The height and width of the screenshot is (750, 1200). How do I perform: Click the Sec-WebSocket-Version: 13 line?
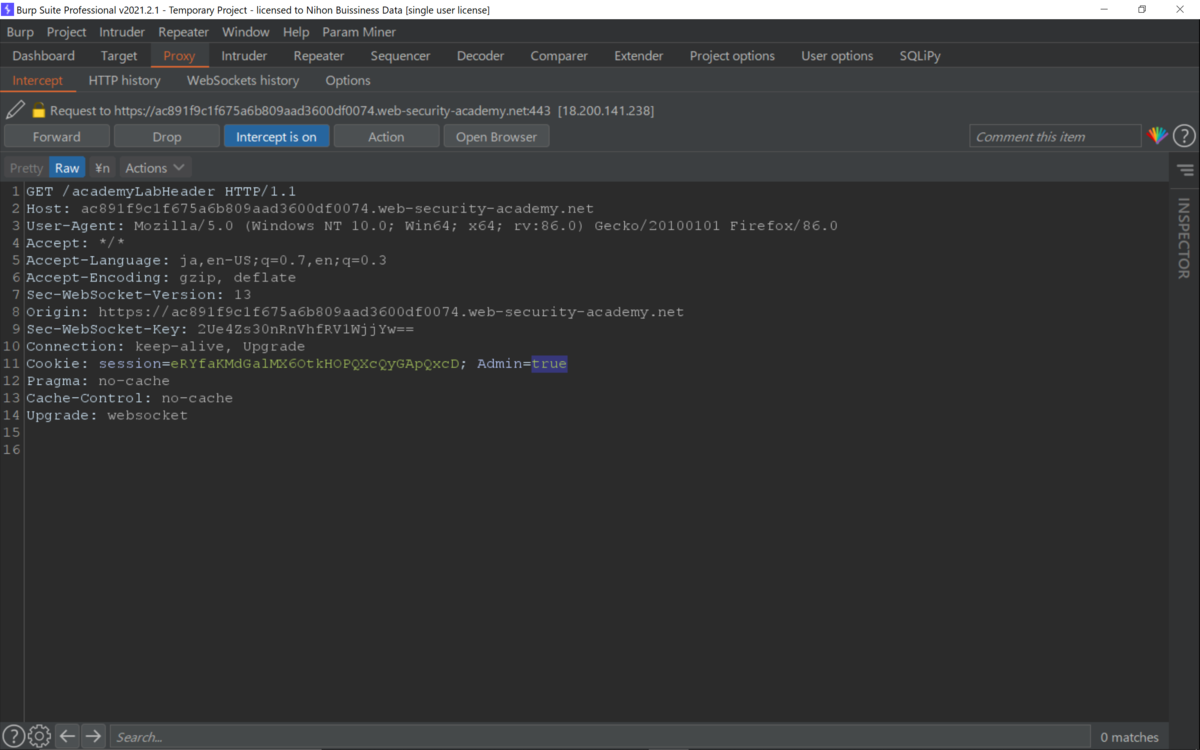[139, 294]
